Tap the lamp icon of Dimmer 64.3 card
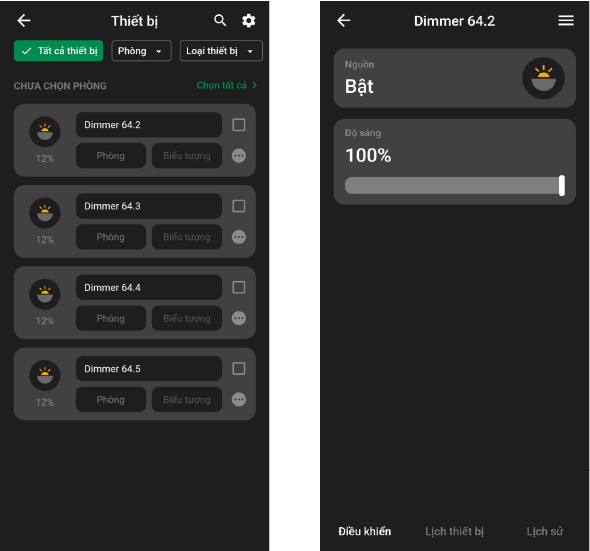 click(x=45, y=213)
